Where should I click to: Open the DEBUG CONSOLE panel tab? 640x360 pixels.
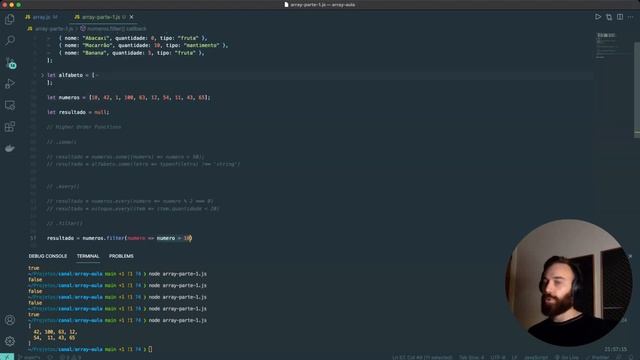coord(48,256)
